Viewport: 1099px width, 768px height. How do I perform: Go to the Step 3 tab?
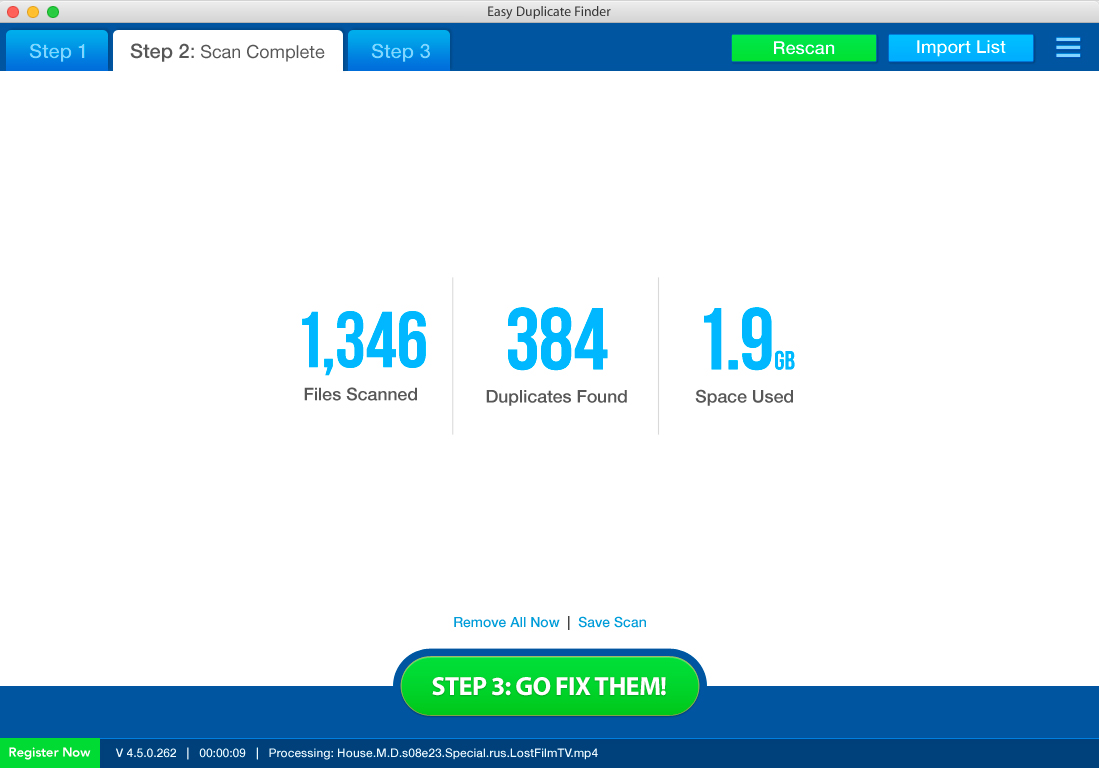click(x=400, y=52)
